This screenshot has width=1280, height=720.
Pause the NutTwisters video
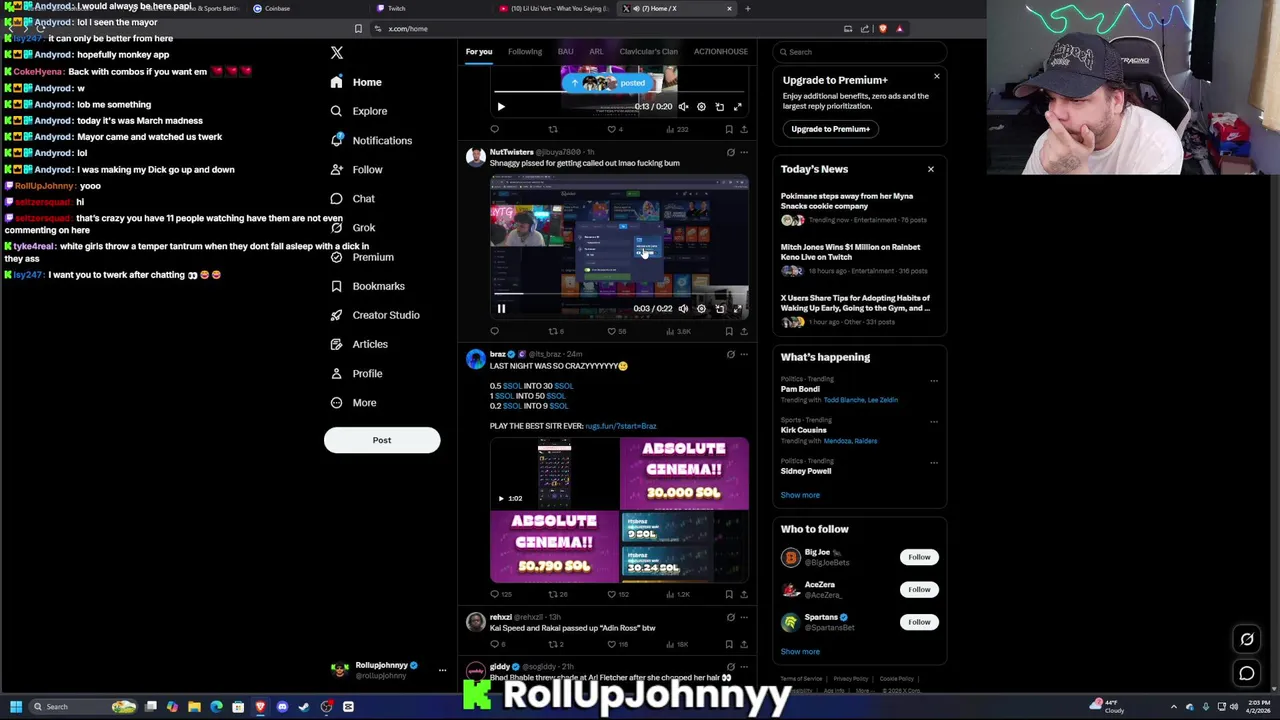[x=501, y=308]
